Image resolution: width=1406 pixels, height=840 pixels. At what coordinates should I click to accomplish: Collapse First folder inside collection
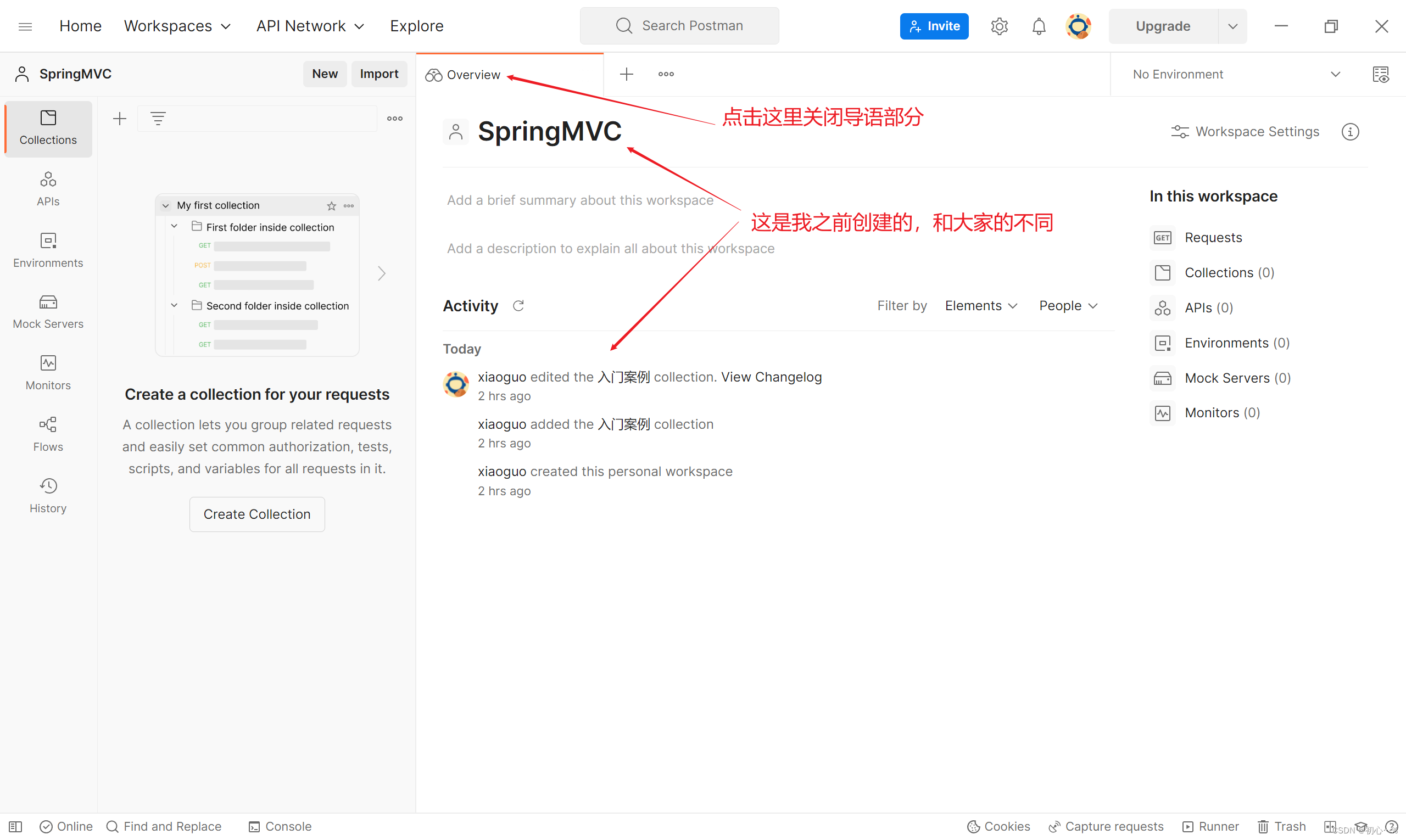[175, 226]
